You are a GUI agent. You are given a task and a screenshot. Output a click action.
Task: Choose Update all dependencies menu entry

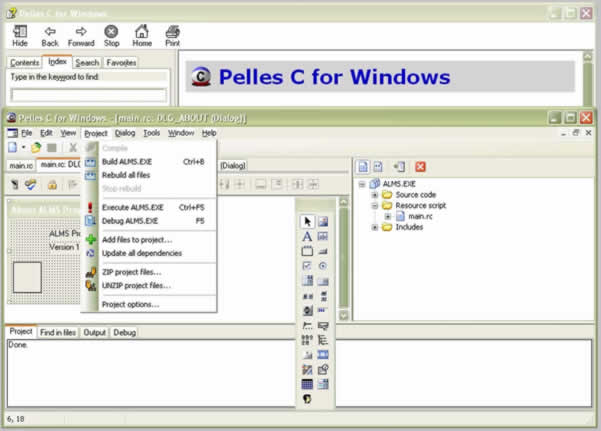tap(149, 253)
